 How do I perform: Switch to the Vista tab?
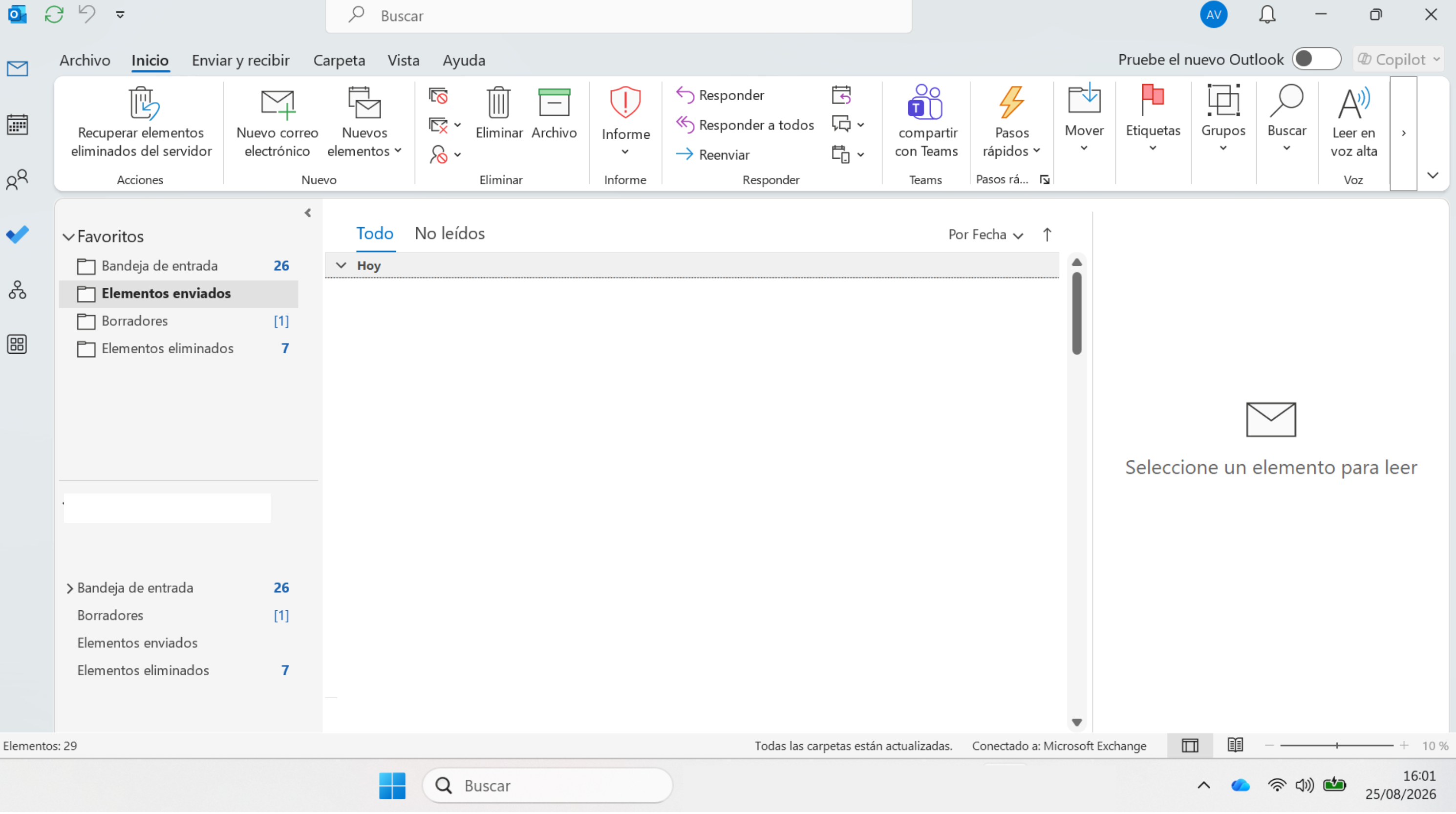[x=403, y=60]
